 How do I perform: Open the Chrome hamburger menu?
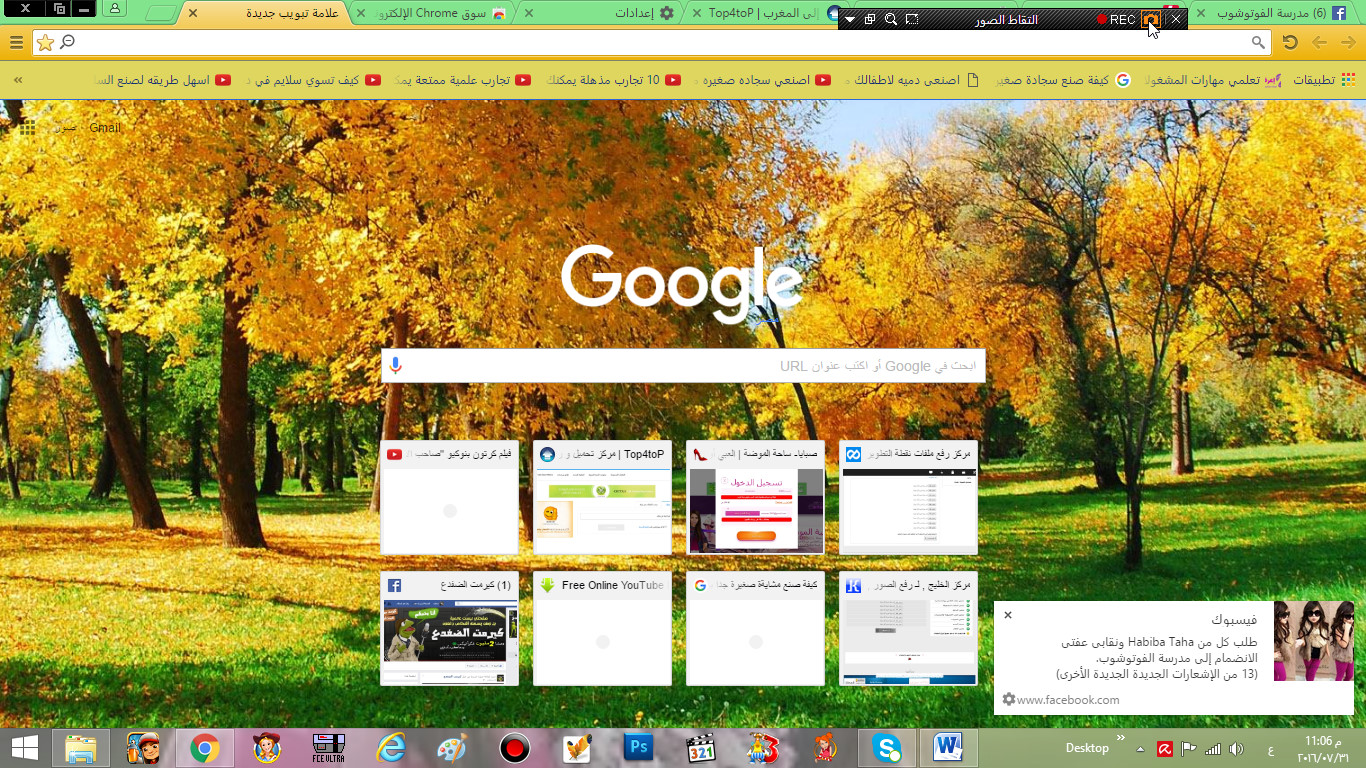click(16, 42)
